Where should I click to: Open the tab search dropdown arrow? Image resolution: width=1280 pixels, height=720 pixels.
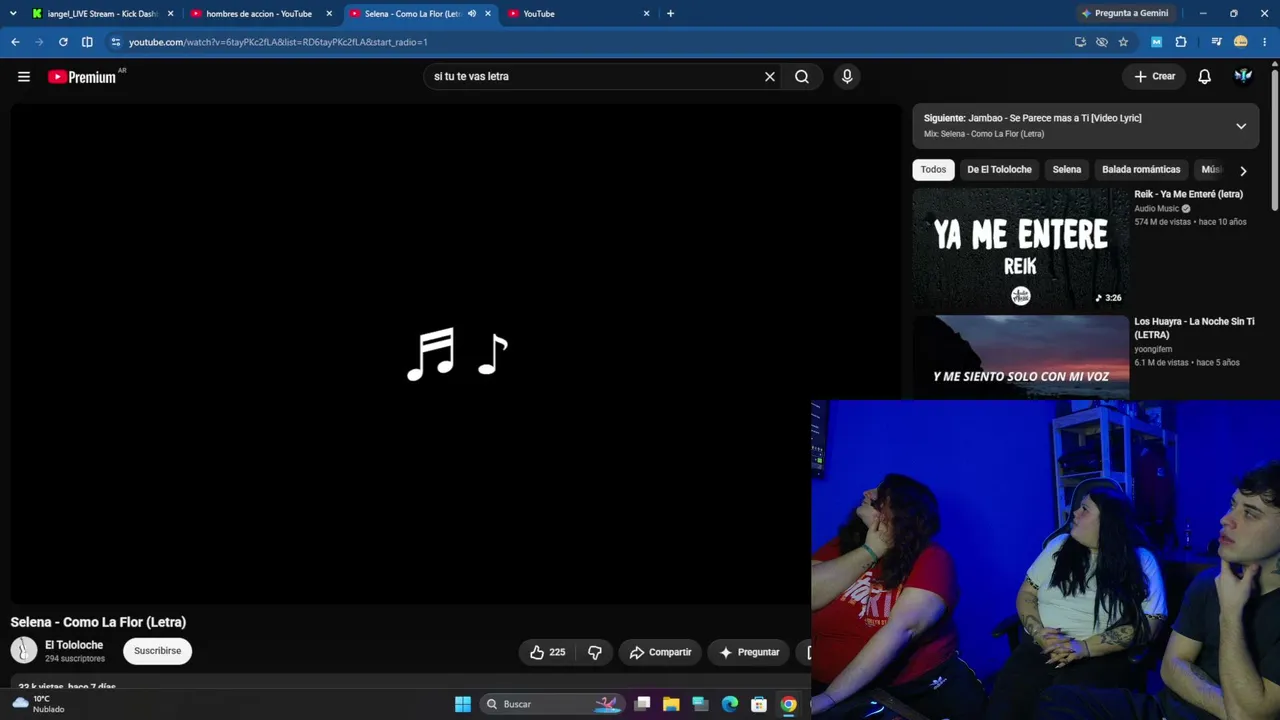tap(13, 14)
